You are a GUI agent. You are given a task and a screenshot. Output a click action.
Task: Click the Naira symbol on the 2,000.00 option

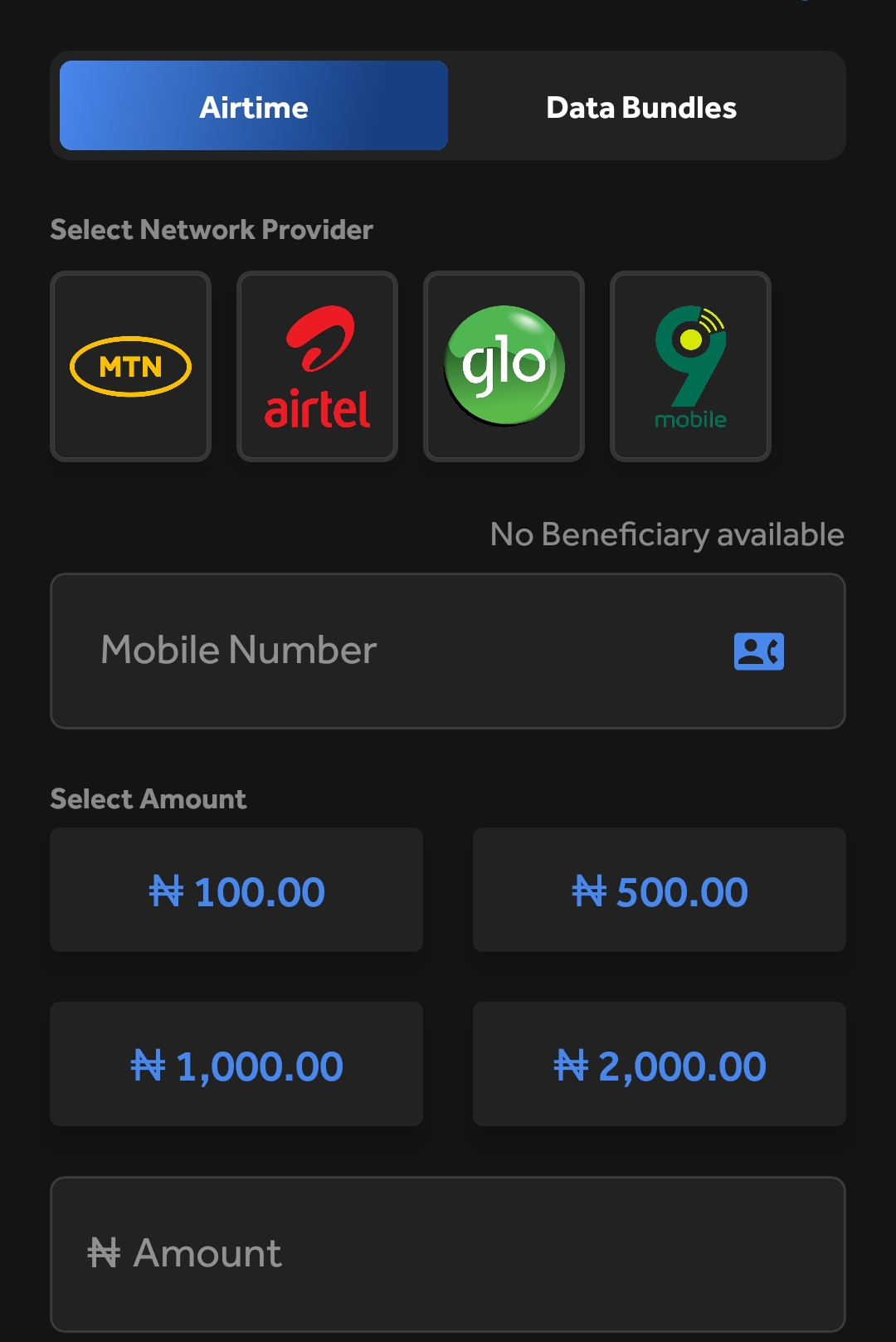point(571,1066)
